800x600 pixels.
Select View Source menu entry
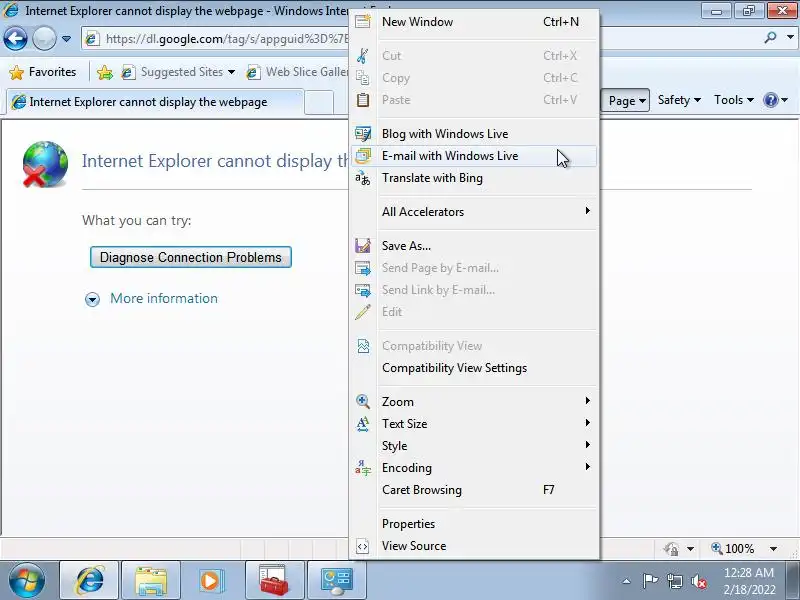[x=474, y=546]
